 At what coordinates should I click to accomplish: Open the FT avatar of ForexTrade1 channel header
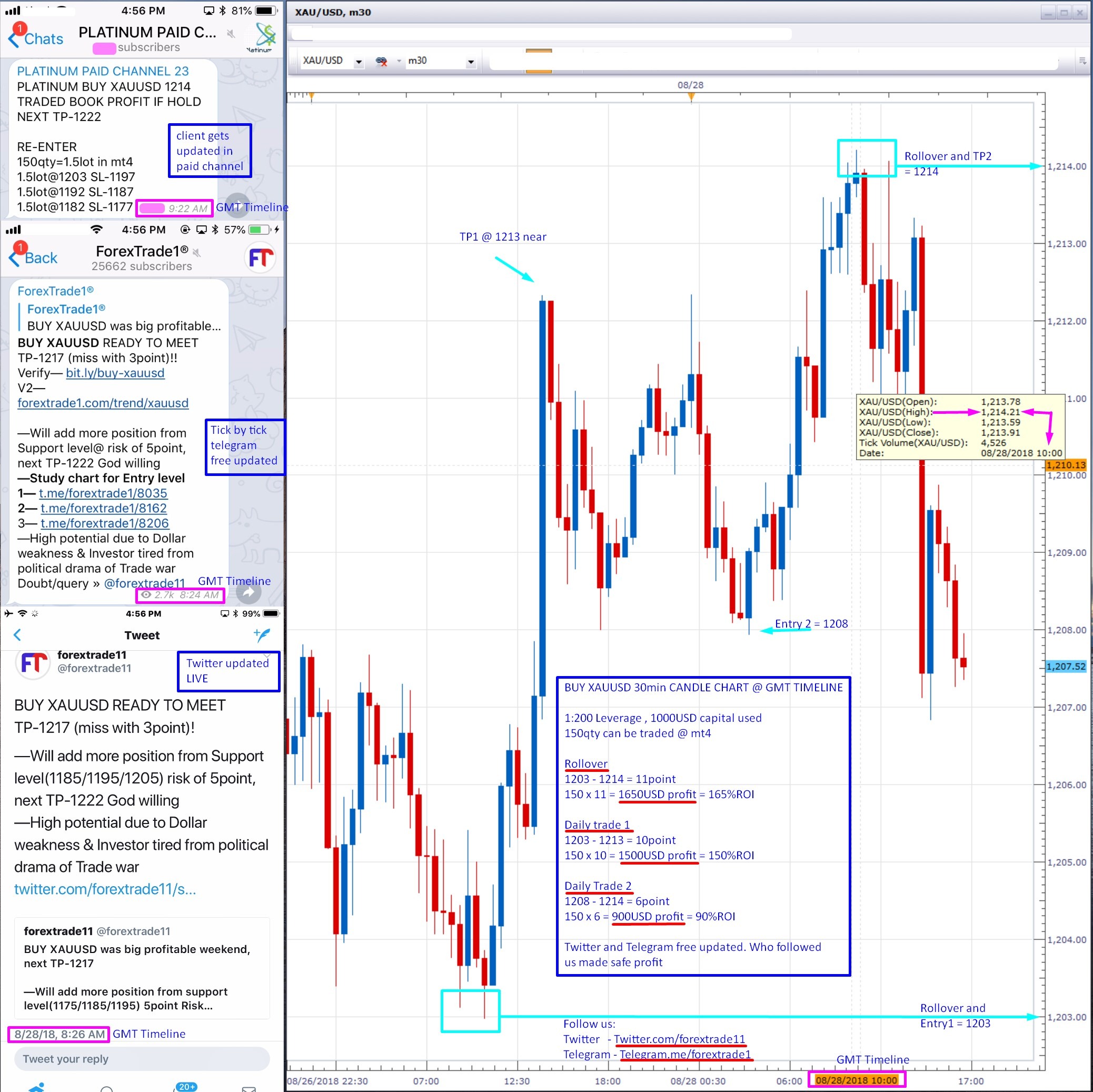coord(260,258)
